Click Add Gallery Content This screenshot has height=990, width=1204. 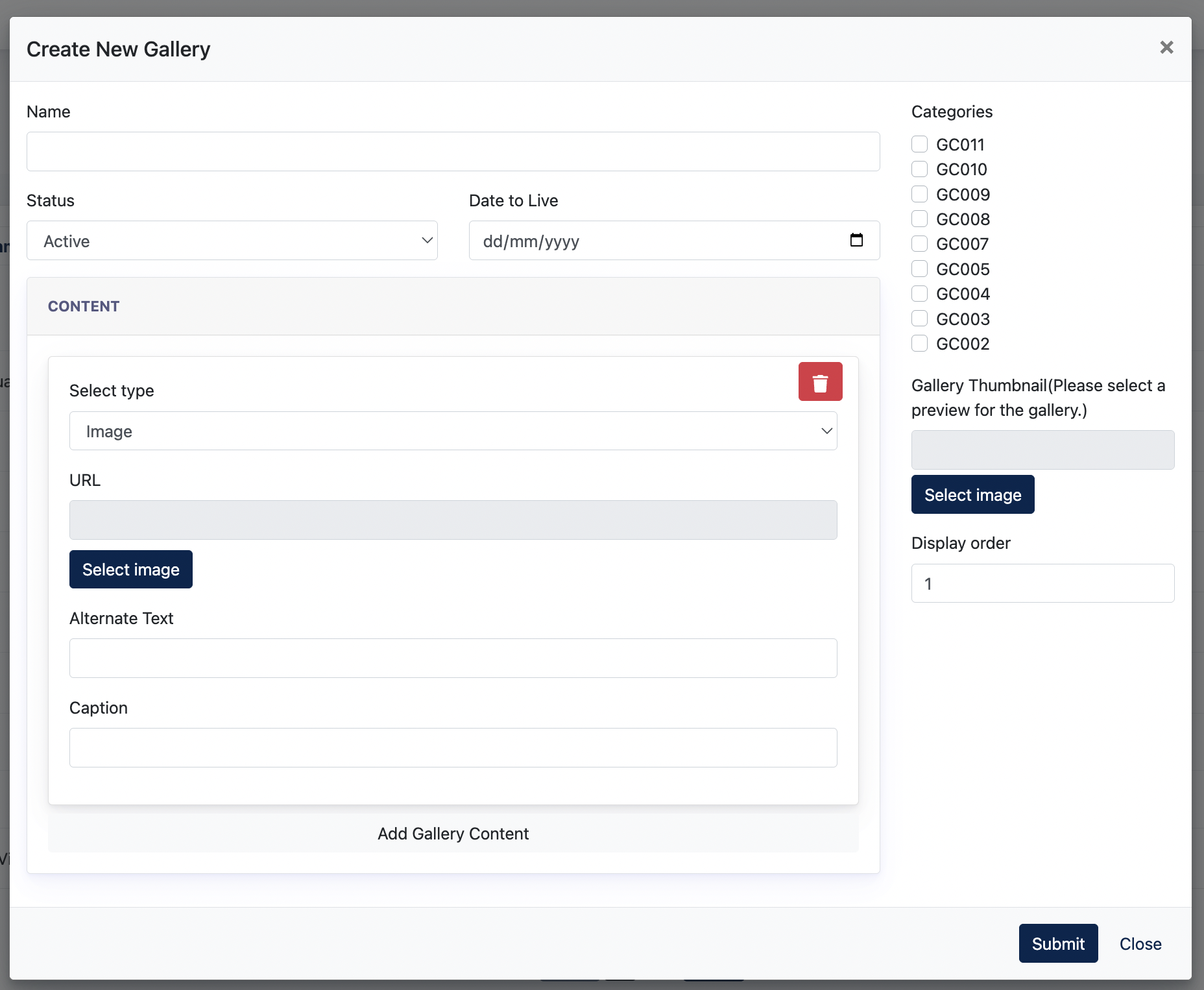(453, 834)
